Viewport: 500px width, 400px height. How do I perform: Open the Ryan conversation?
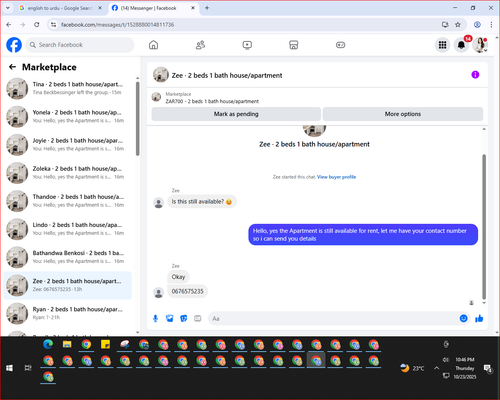tap(68, 313)
